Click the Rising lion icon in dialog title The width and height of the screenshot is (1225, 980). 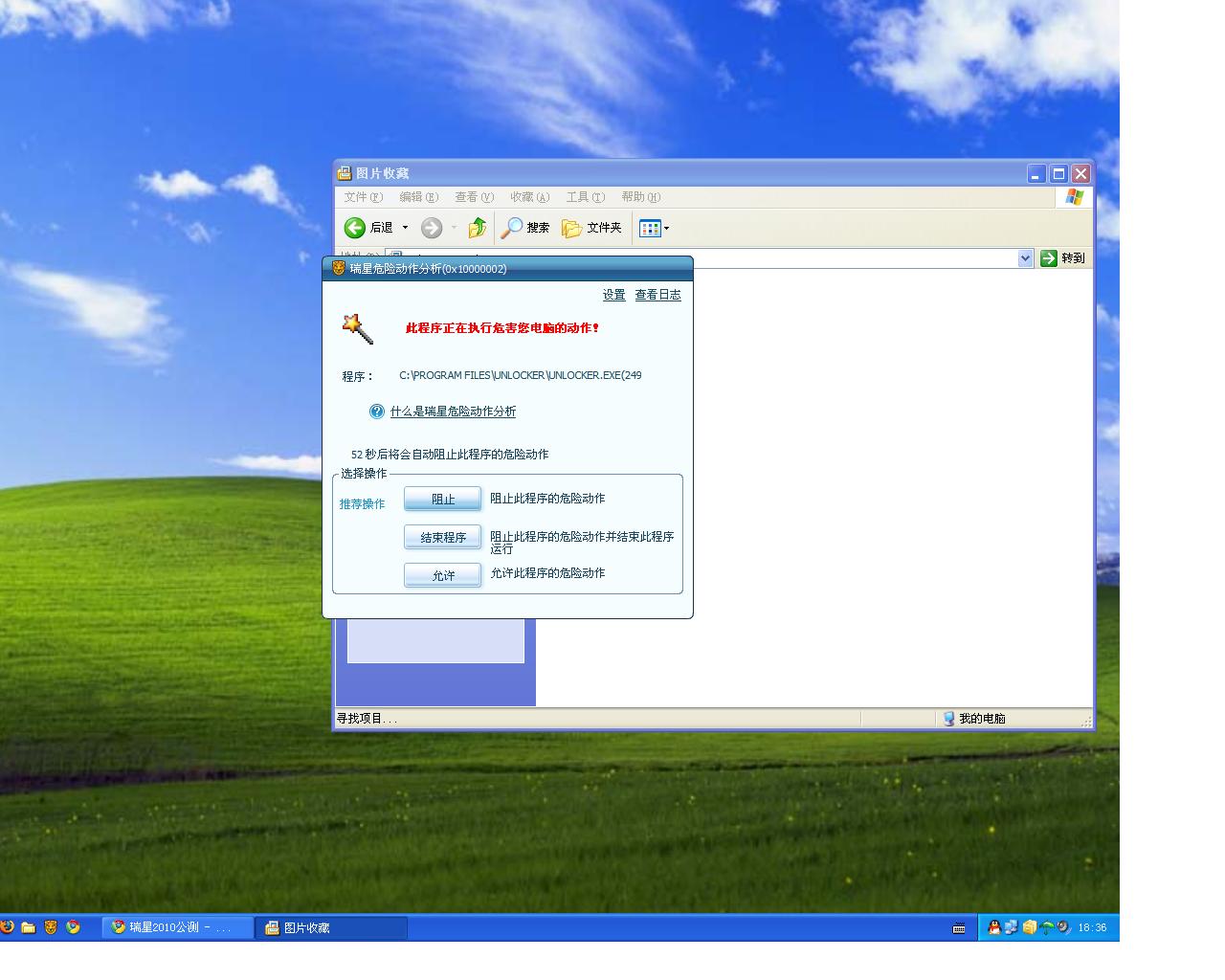[338, 268]
